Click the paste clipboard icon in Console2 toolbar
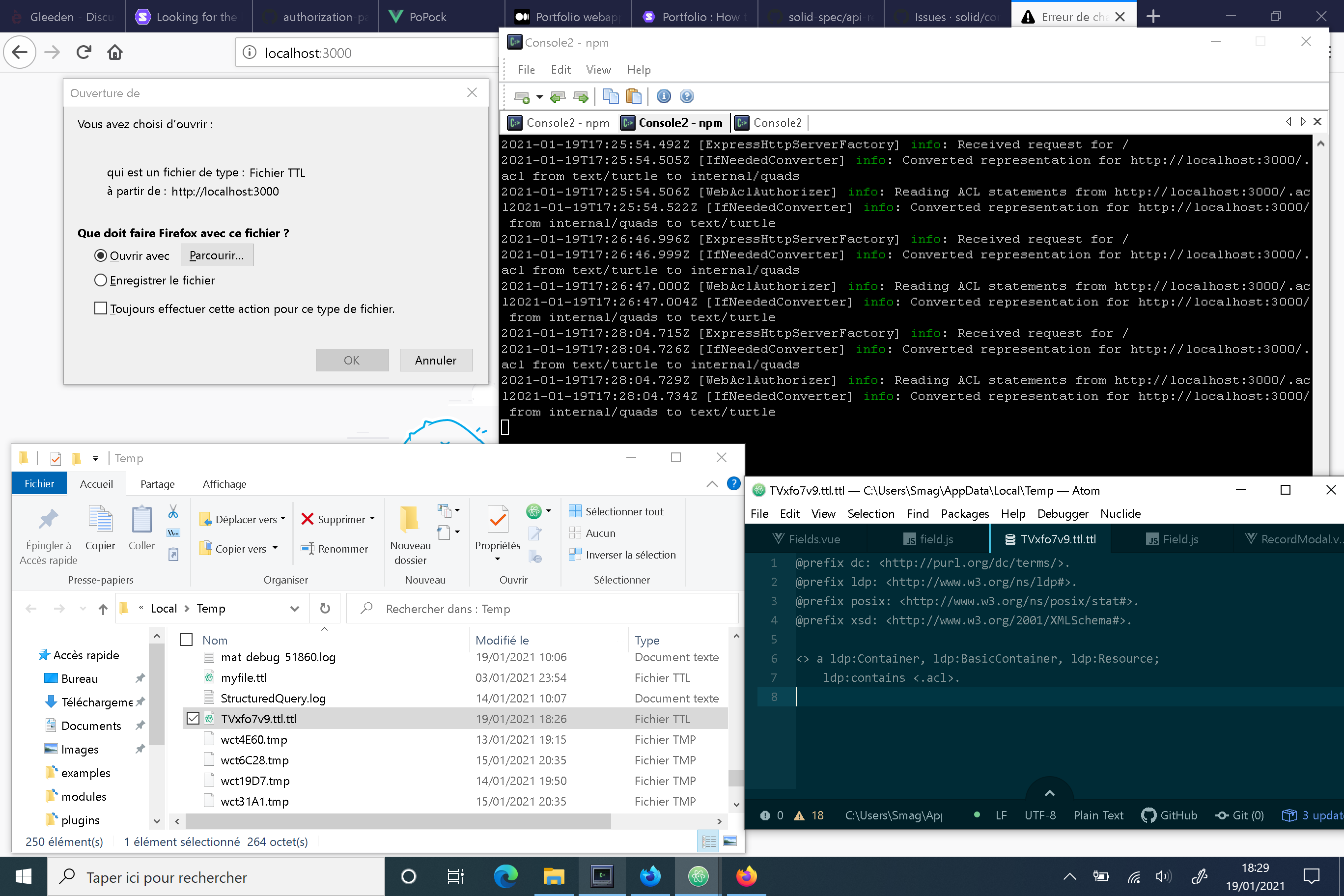 633,97
